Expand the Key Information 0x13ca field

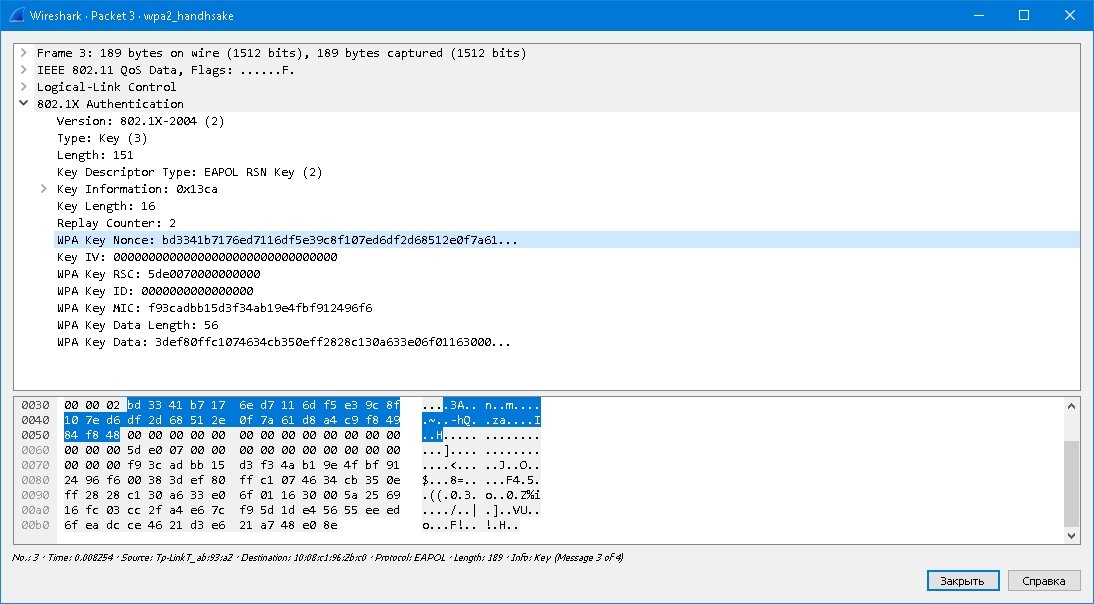[x=43, y=189]
